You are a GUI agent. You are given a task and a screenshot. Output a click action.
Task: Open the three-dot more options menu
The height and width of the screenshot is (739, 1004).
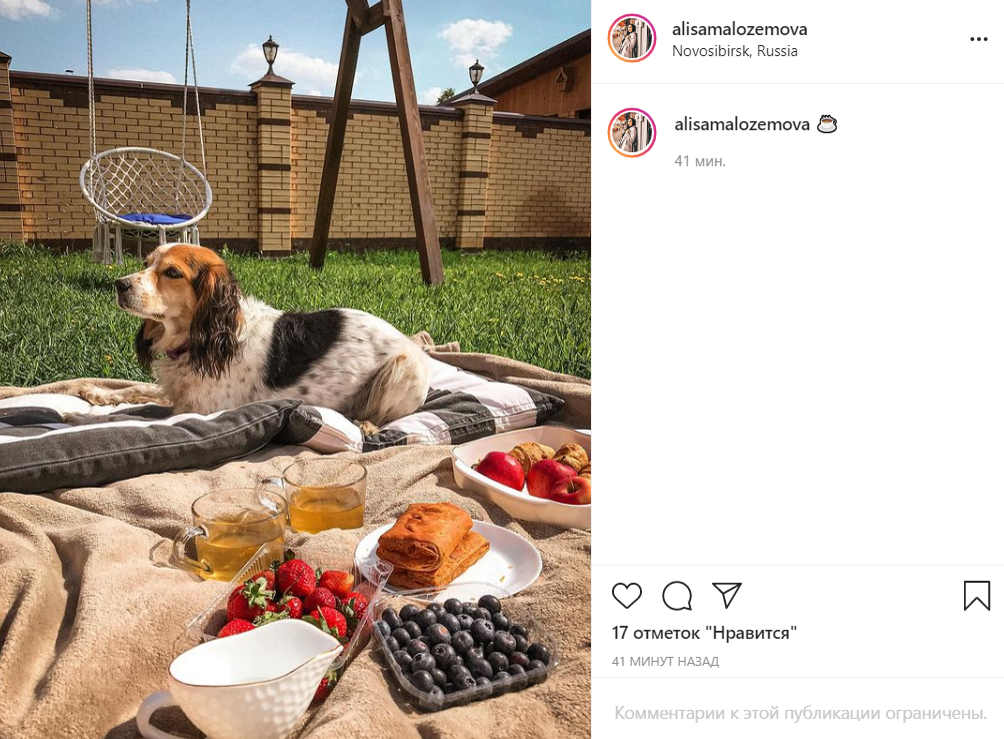coord(978,39)
